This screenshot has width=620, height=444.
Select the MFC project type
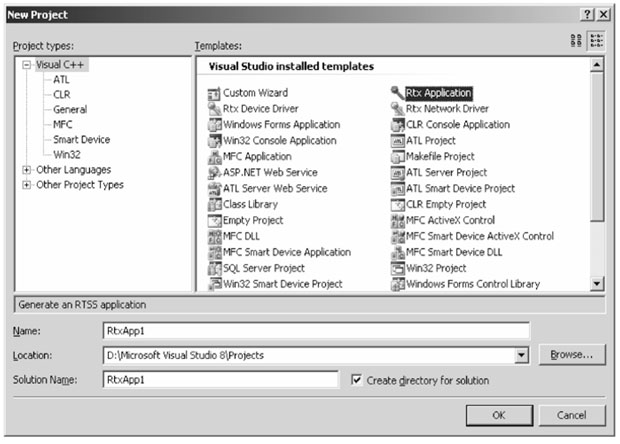point(63,125)
